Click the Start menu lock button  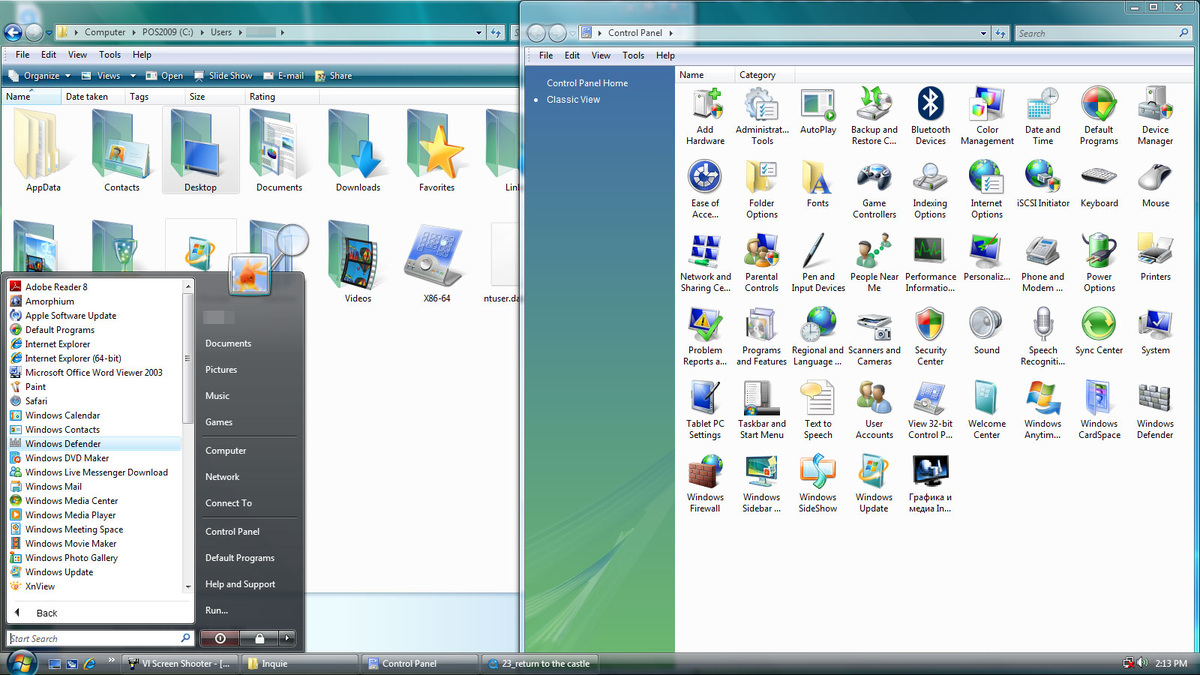pyautogui.click(x=259, y=637)
